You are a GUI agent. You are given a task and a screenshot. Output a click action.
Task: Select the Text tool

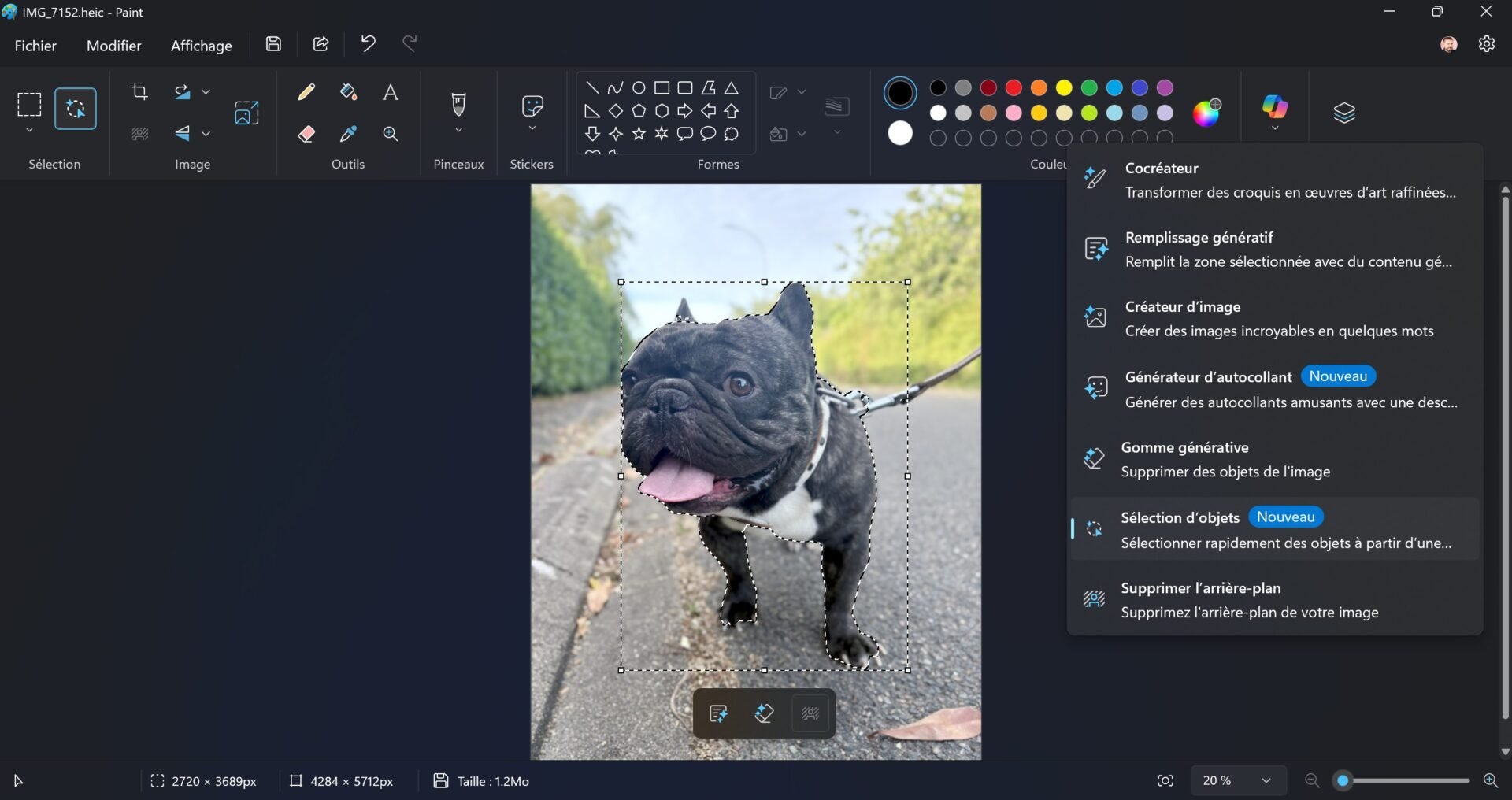point(390,92)
